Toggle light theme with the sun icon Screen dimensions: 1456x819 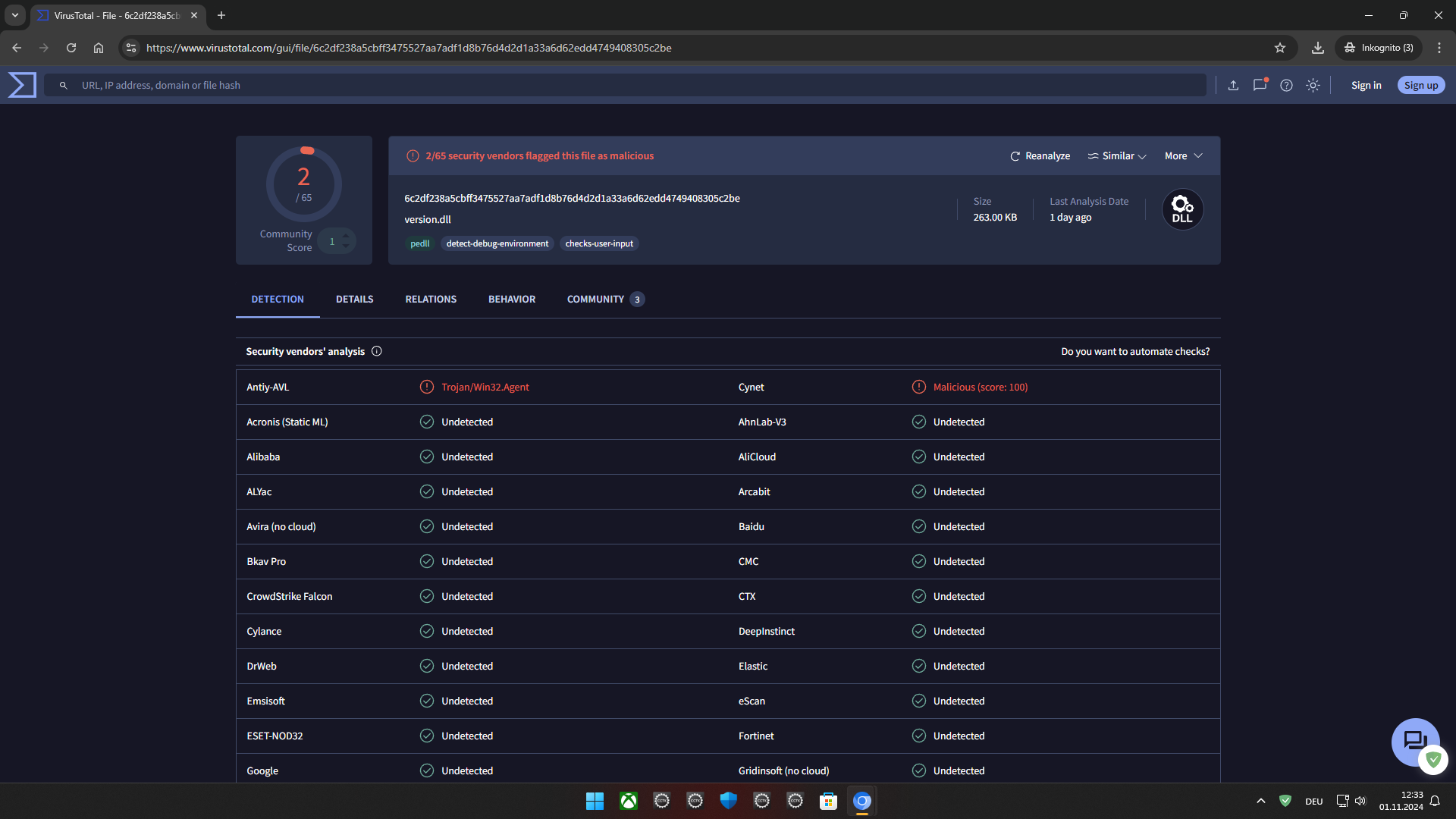1313,85
